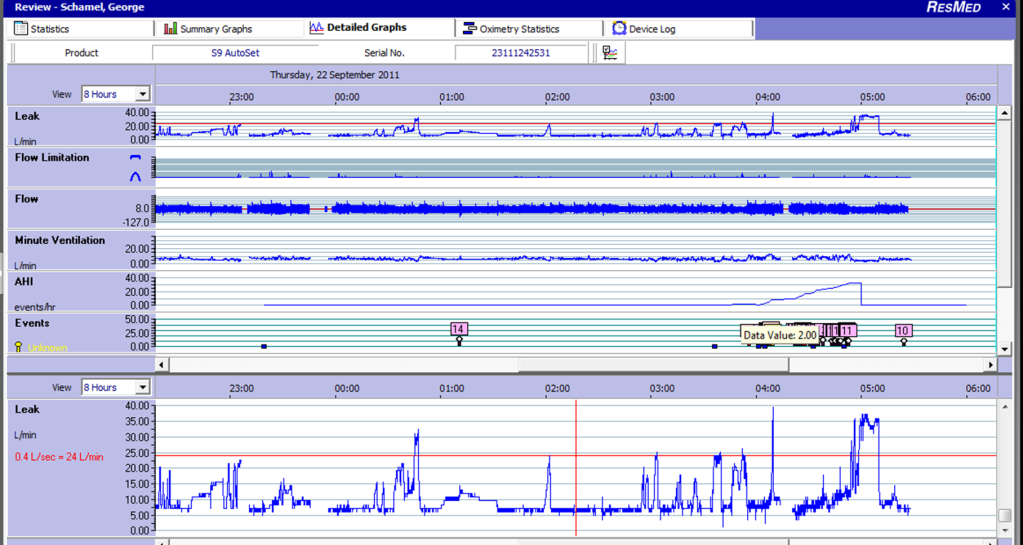The image size is (1023, 545).
Task: Click down arrow of upper graphs vertical scrollbar
Action: 1005,348
